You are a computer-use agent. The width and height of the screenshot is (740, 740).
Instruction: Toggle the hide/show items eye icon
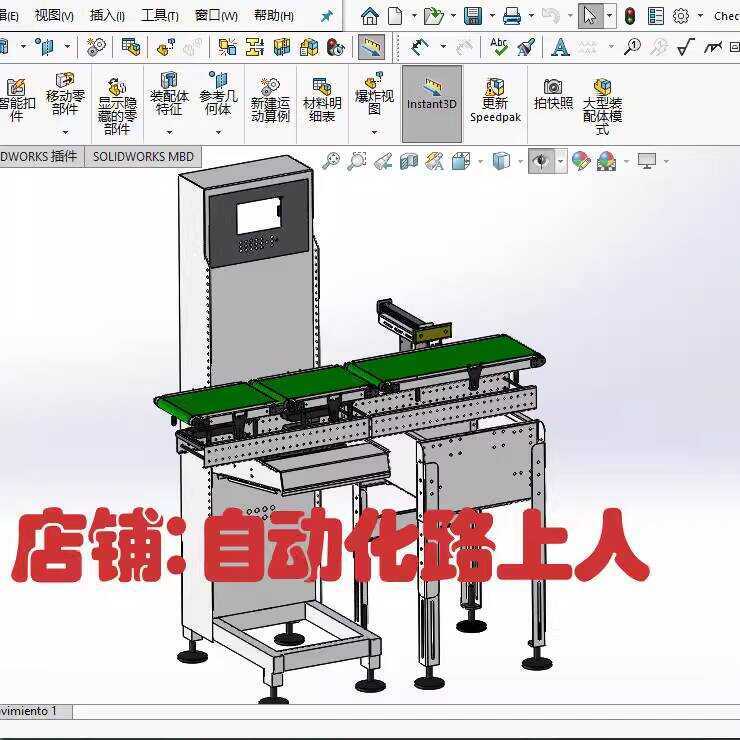coord(541,161)
